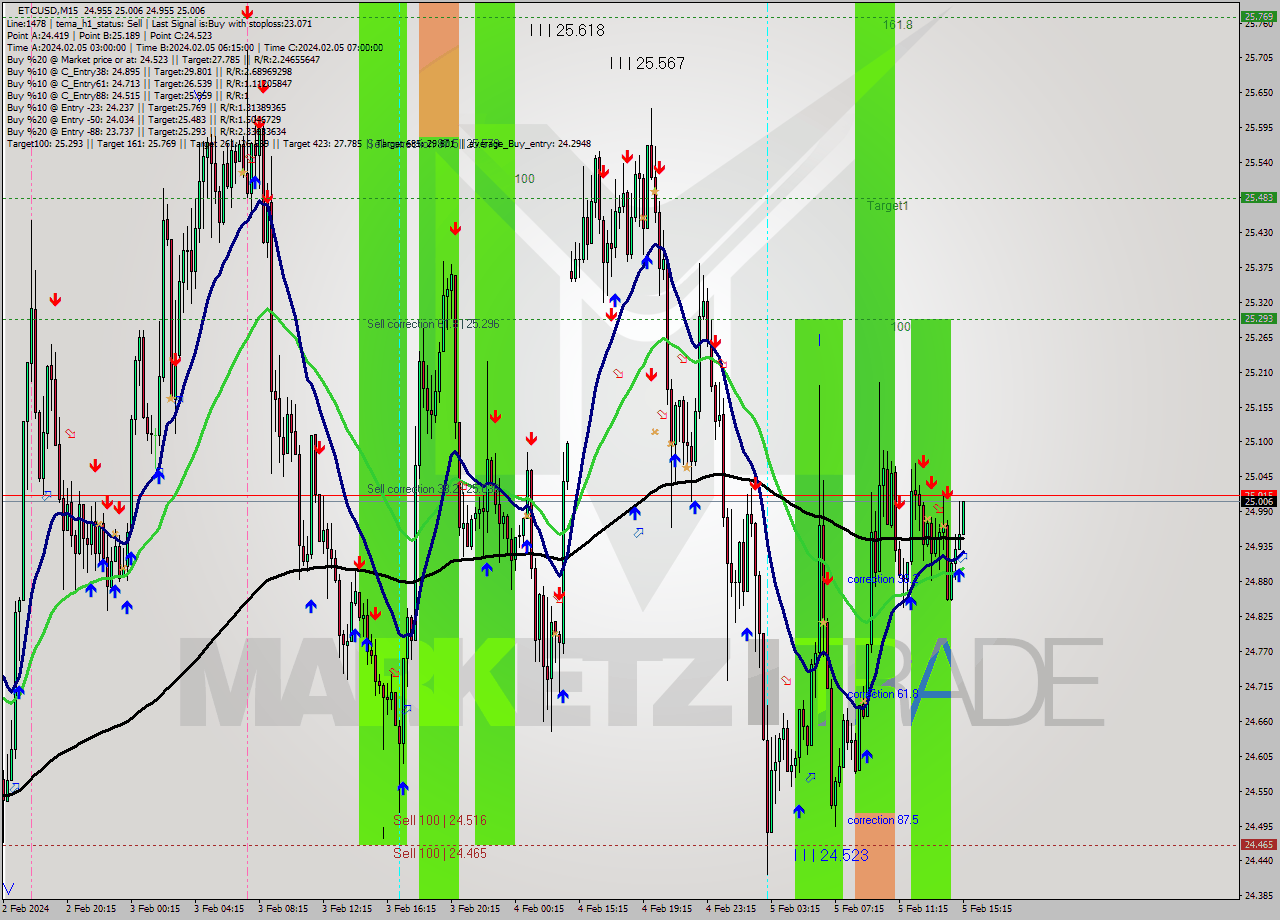1280x920 pixels.
Task: Click the '3 Feb 08:15' time axis label
Action: 283,909
